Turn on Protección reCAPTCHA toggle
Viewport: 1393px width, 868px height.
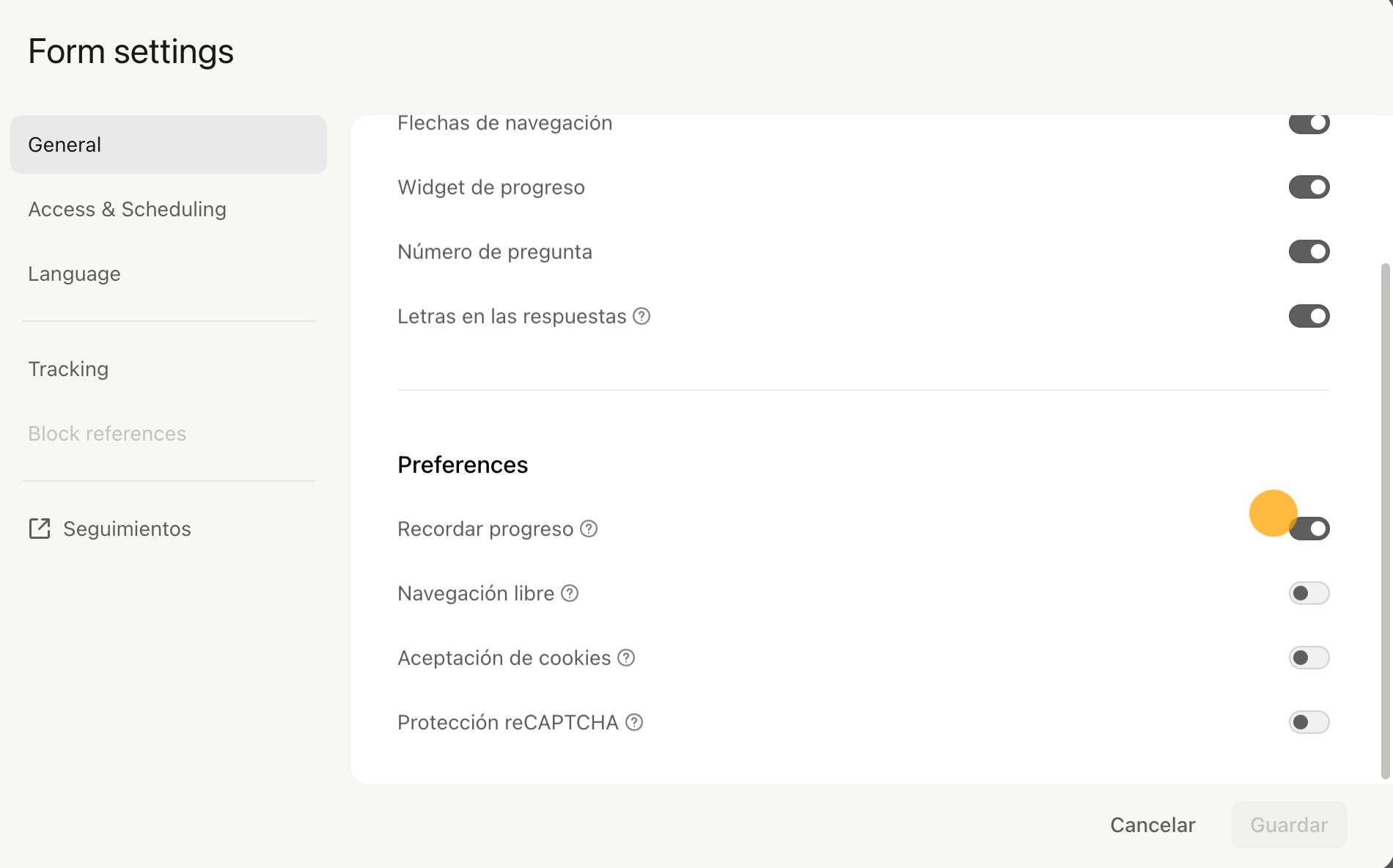point(1309,722)
